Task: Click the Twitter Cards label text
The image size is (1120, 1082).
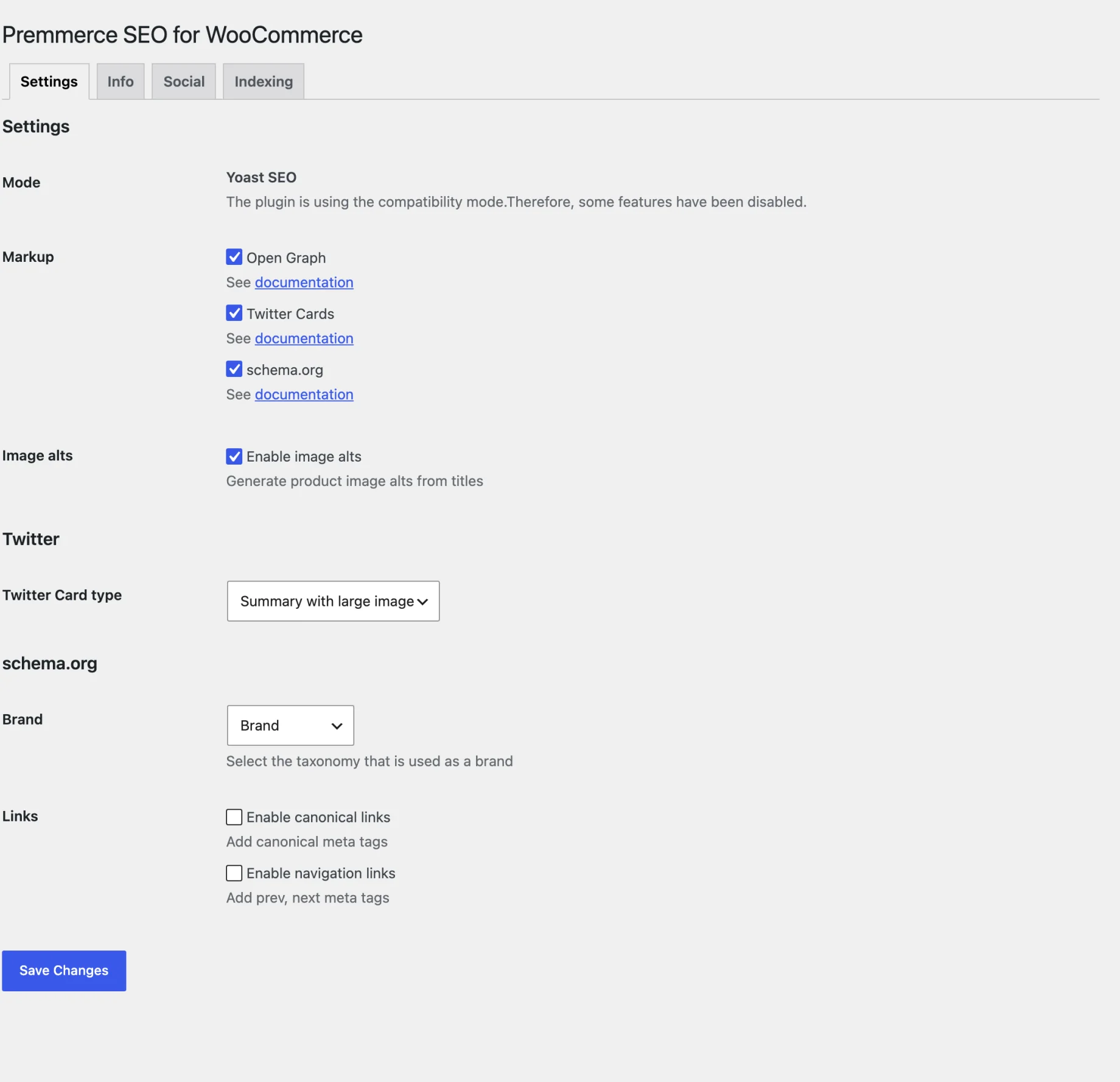Action: [290, 314]
